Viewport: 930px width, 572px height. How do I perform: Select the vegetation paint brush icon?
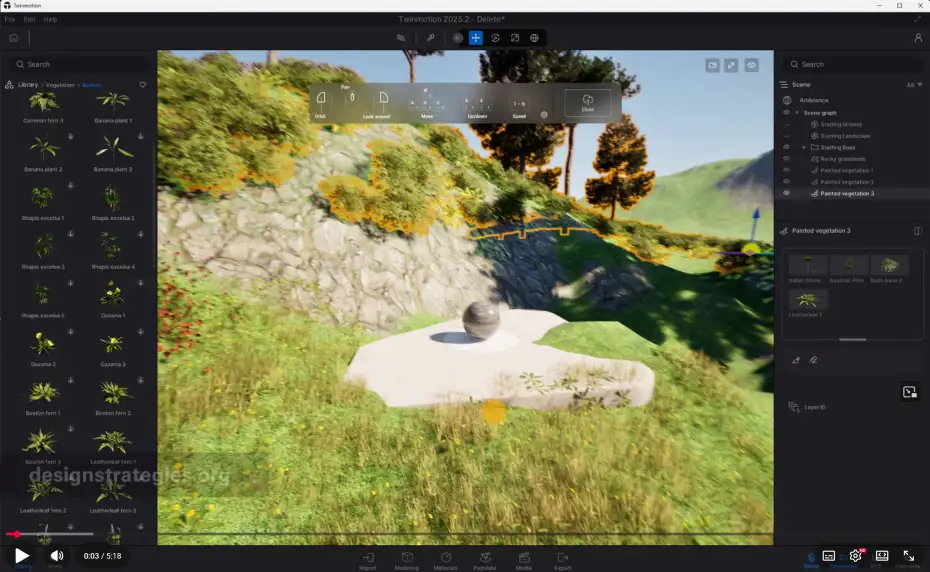point(796,360)
